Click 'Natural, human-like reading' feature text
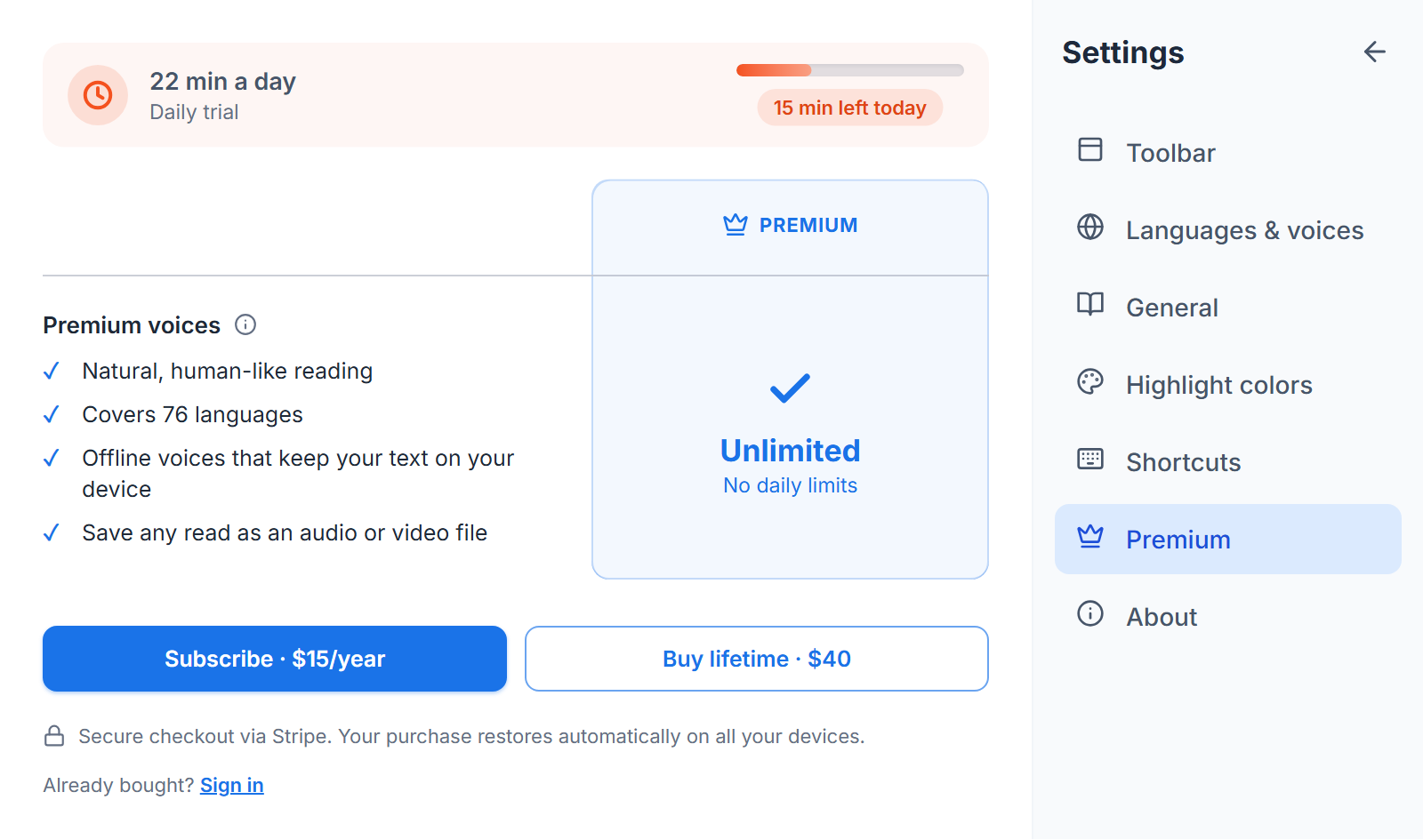This screenshot has height=840, width=1423. (x=228, y=371)
